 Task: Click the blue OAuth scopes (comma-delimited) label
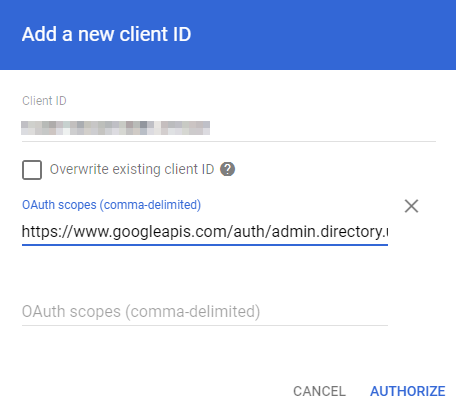coord(111,205)
